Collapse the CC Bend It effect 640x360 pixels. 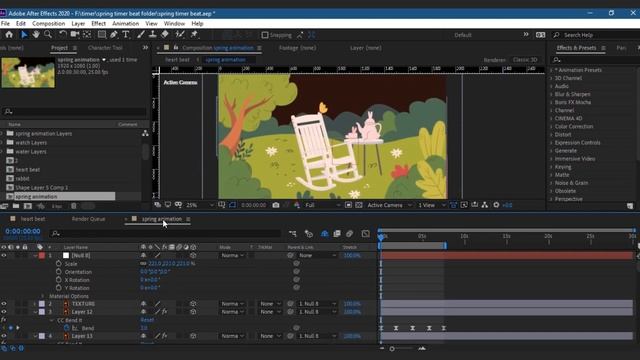click(x=52, y=320)
